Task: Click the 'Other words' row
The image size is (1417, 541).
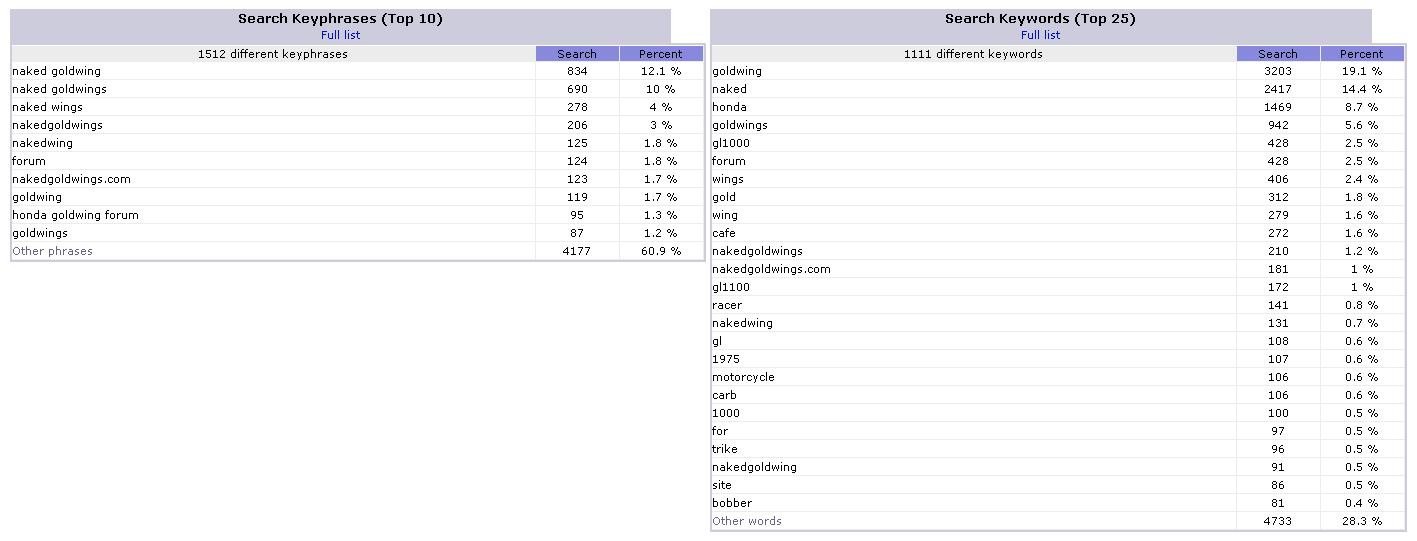Action: coord(1058,521)
